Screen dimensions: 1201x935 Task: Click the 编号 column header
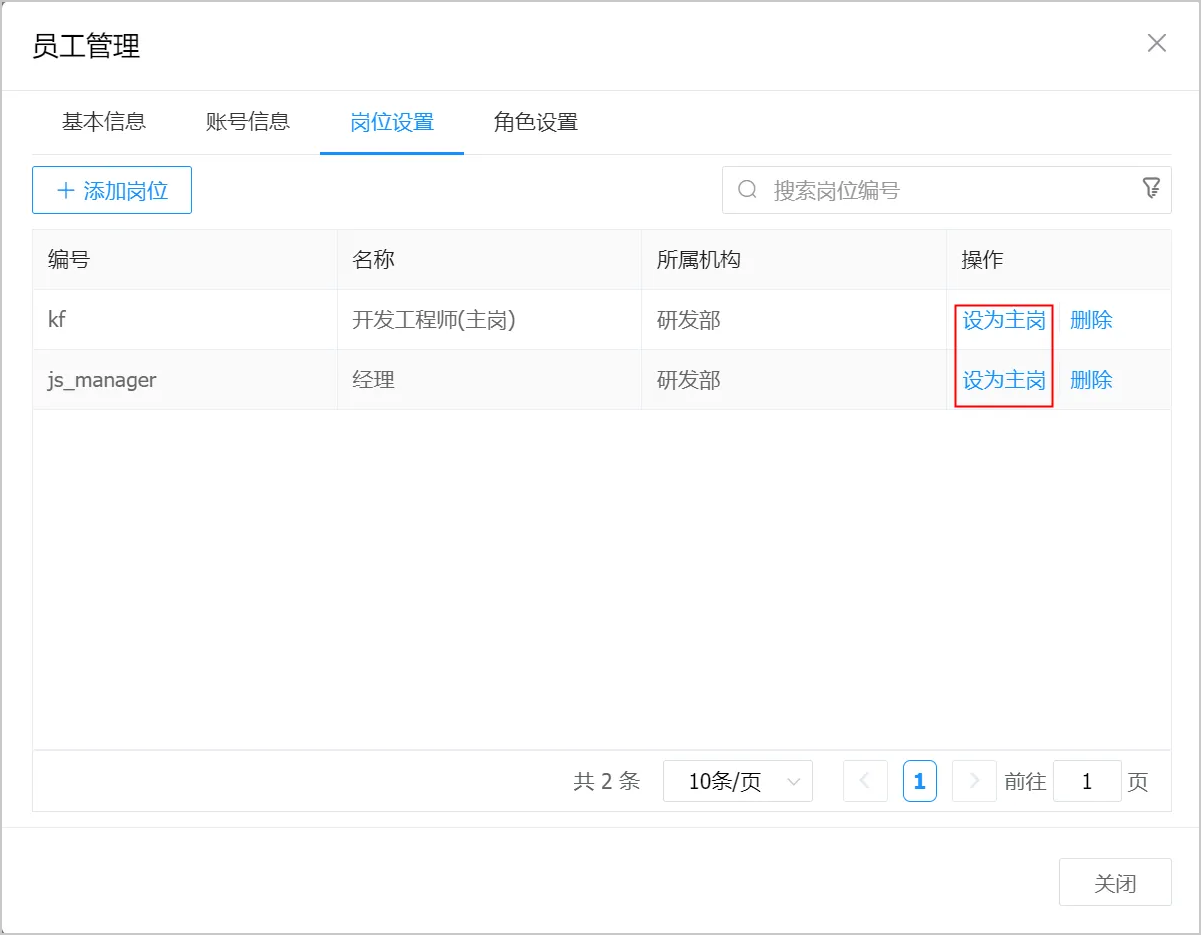coord(69,260)
